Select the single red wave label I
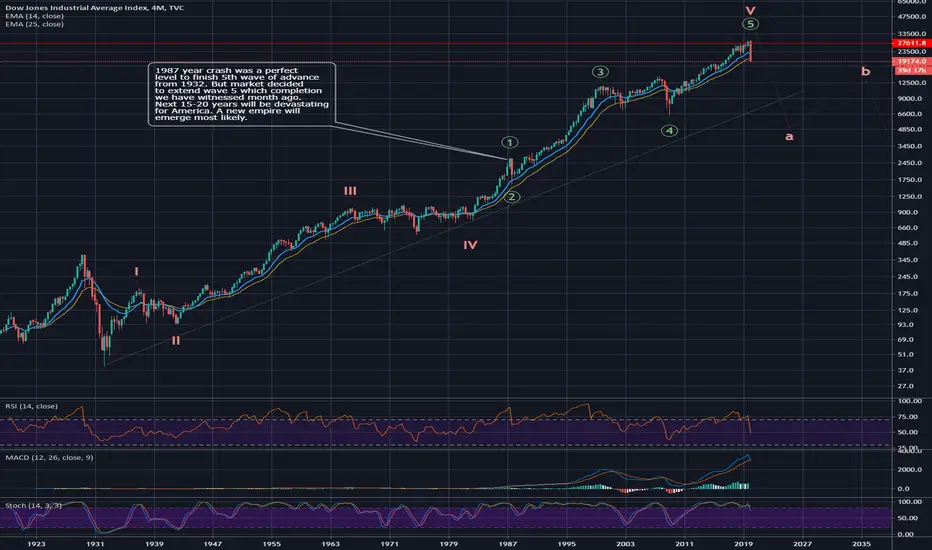This screenshot has height=550, width=932. tap(137, 272)
